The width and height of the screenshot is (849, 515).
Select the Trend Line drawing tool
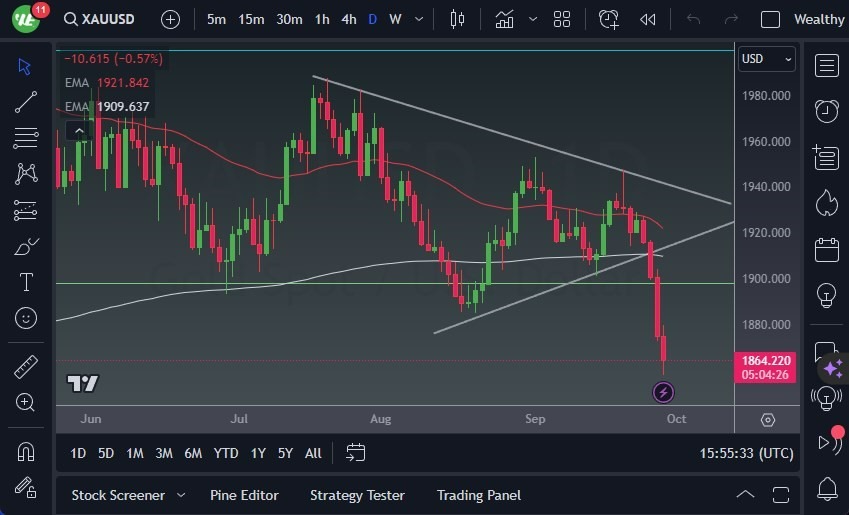(26, 102)
